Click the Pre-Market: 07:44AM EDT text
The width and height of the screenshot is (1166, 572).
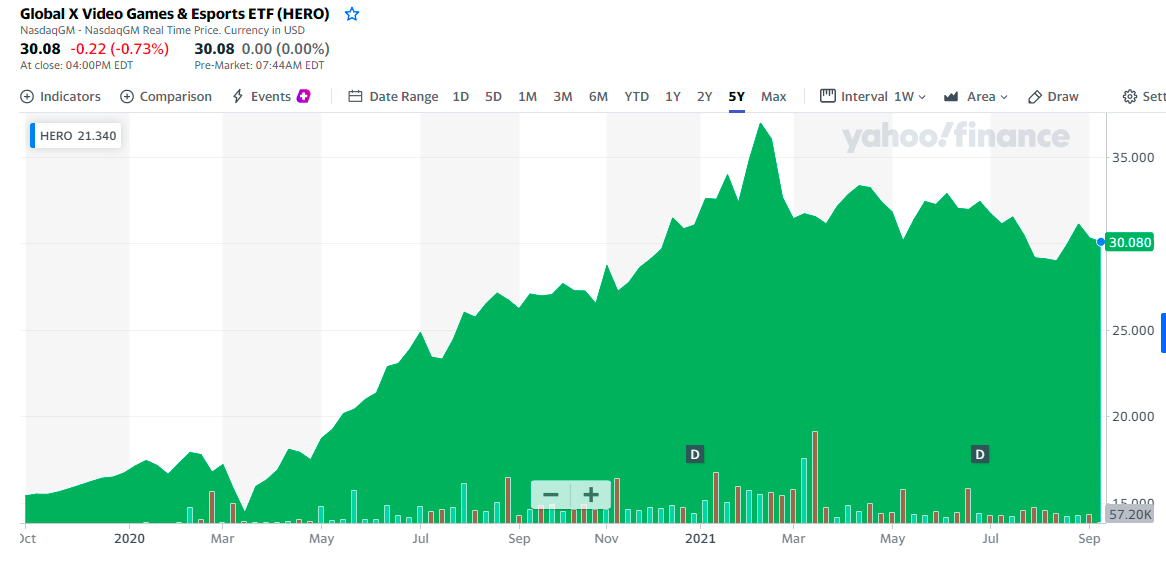pyautogui.click(x=260, y=65)
